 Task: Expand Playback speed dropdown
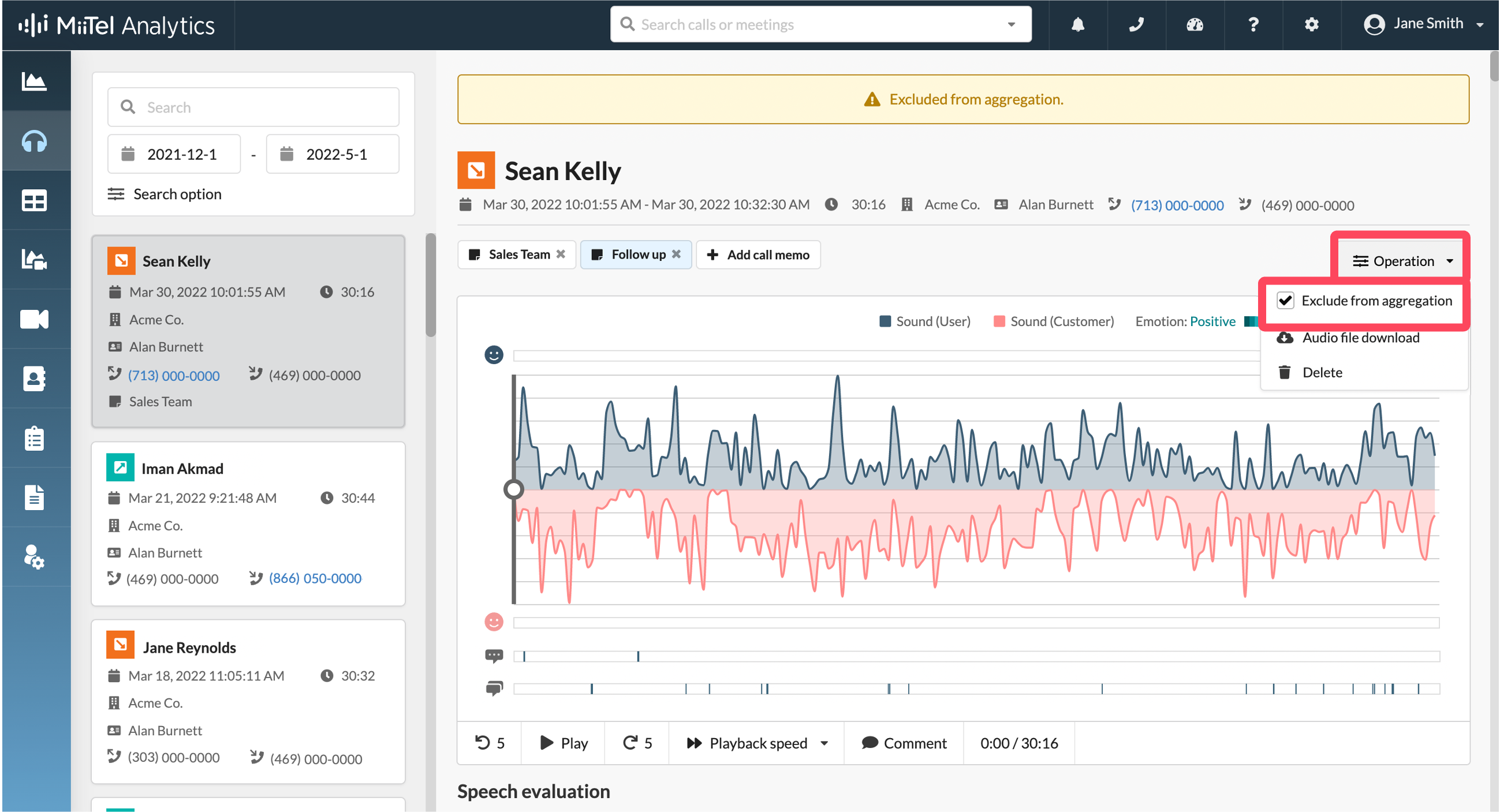click(x=757, y=743)
